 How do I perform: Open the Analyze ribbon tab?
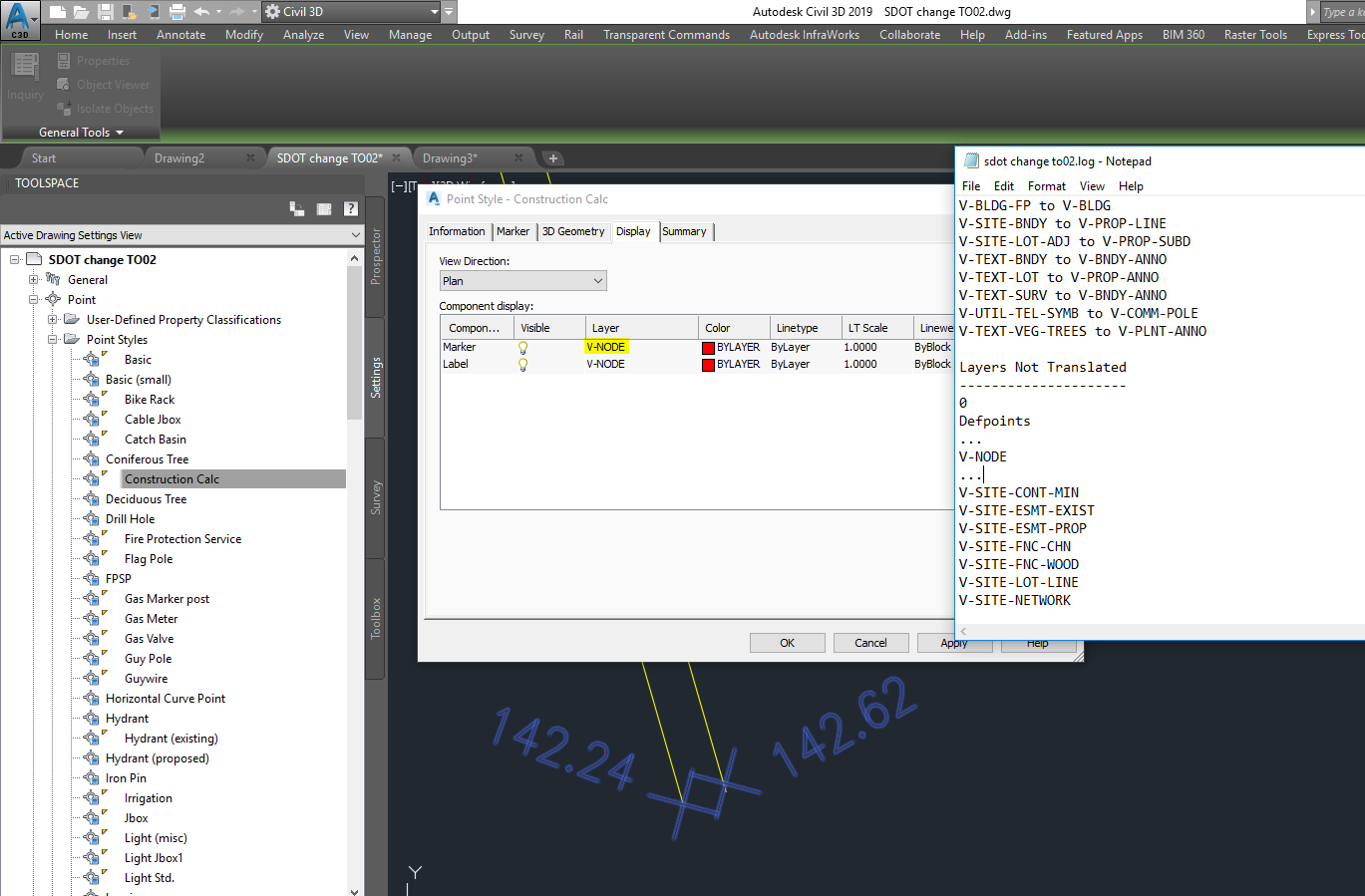pyautogui.click(x=303, y=35)
